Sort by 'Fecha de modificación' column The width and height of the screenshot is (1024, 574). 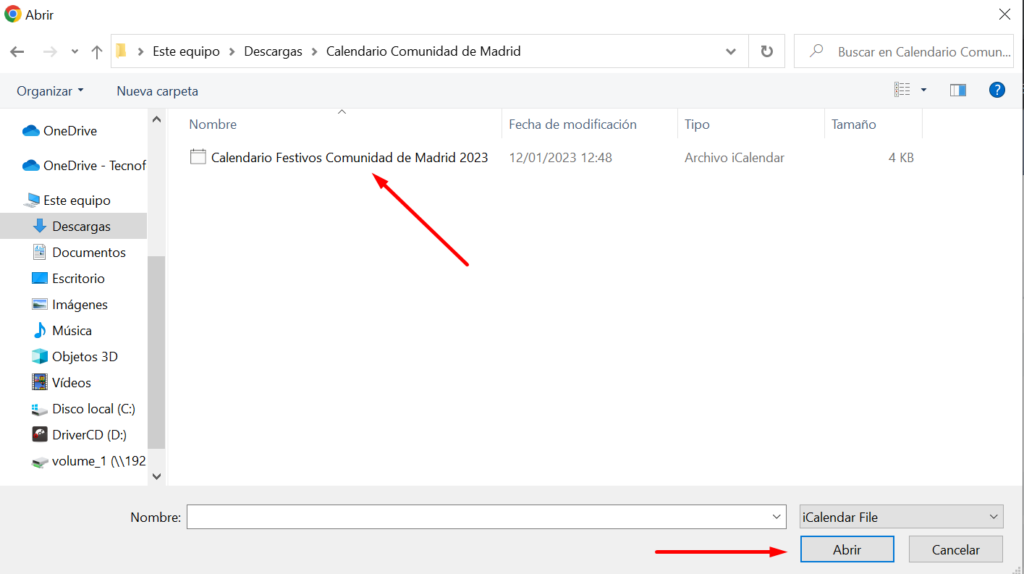tap(572, 124)
